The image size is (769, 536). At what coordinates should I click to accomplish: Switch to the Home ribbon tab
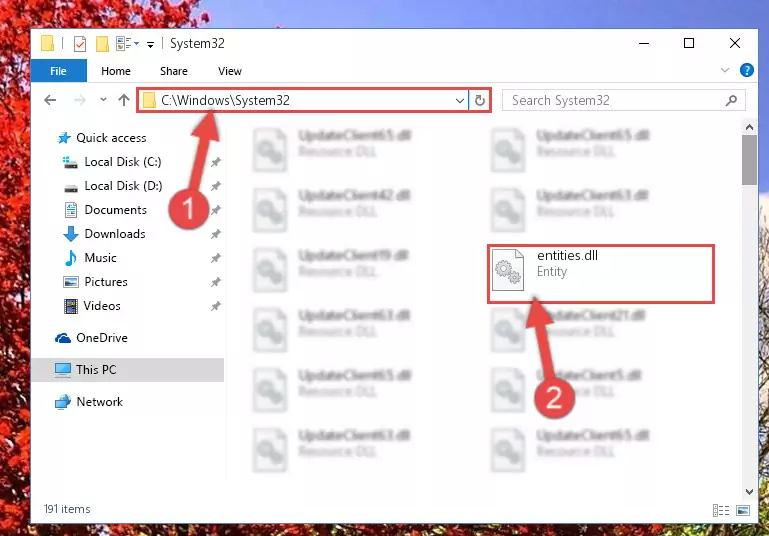(116, 71)
